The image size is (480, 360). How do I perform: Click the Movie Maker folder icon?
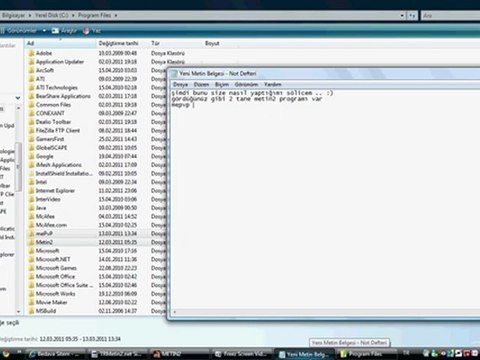coord(31,302)
